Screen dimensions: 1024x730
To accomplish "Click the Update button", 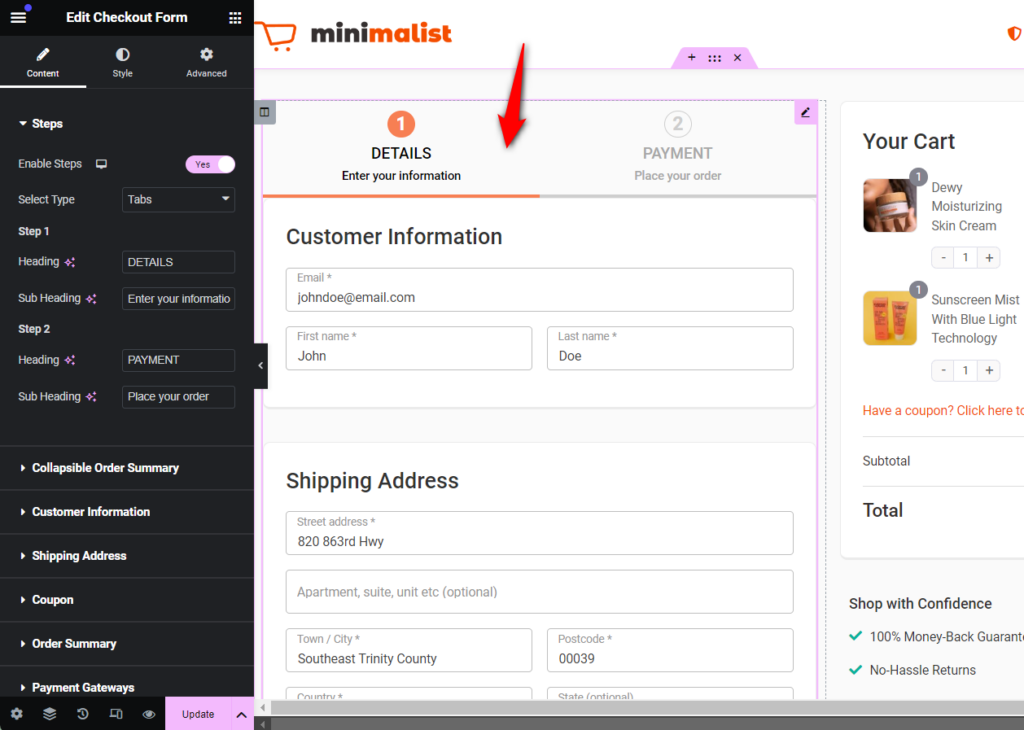I will pyautogui.click(x=196, y=714).
